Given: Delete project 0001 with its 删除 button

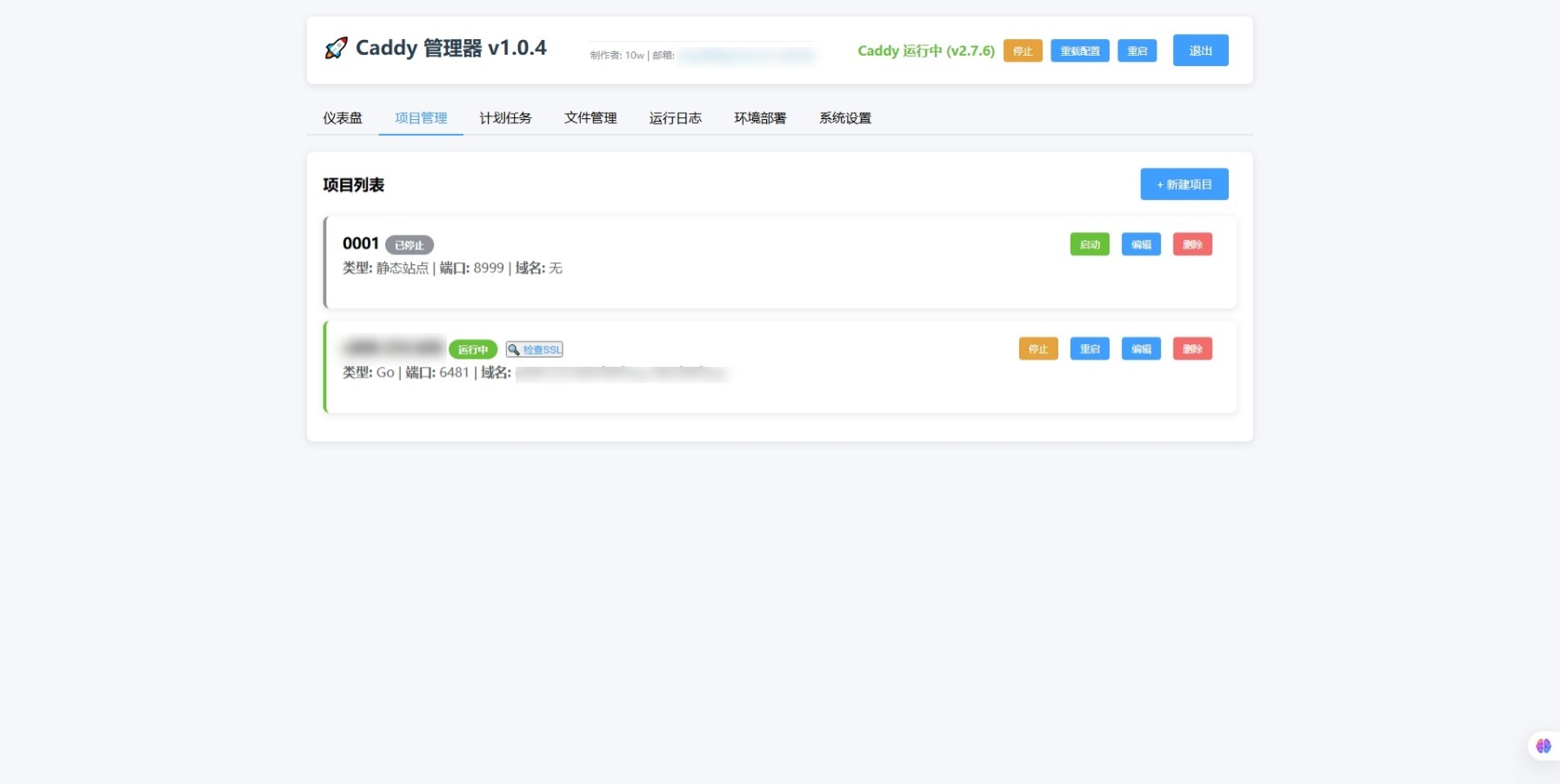Looking at the screenshot, I should tap(1193, 244).
